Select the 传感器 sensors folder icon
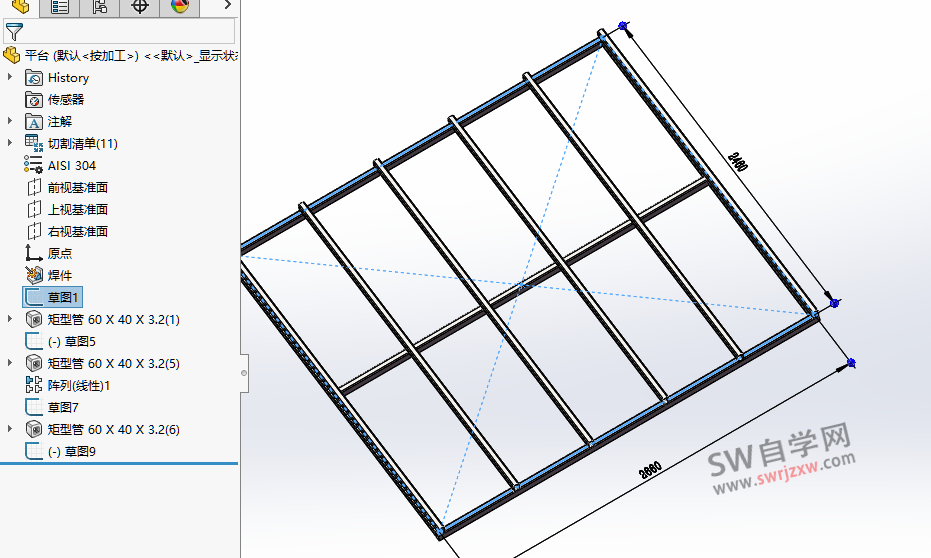Screen dimensions: 931x558 click(x=34, y=99)
